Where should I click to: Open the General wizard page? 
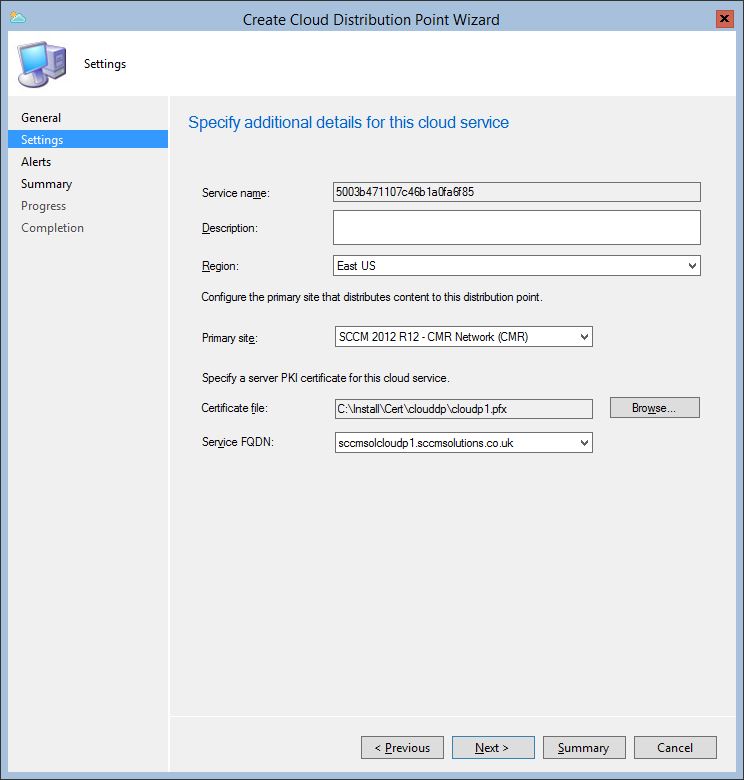41,118
